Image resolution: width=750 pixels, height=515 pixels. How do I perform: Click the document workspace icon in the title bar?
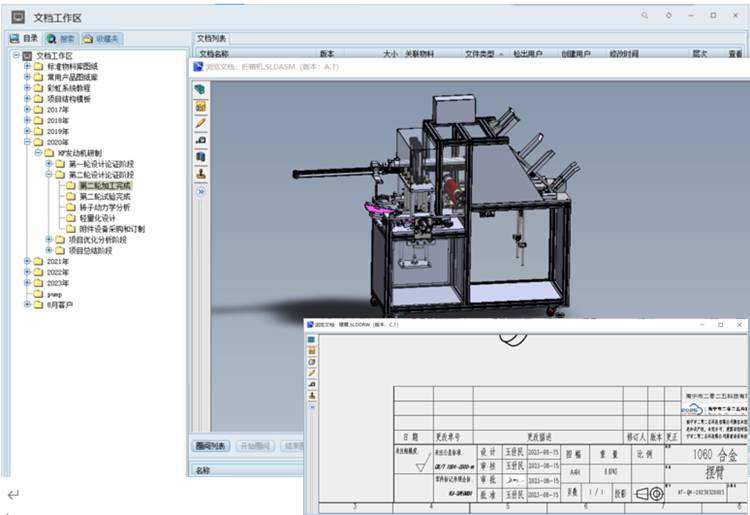point(18,17)
